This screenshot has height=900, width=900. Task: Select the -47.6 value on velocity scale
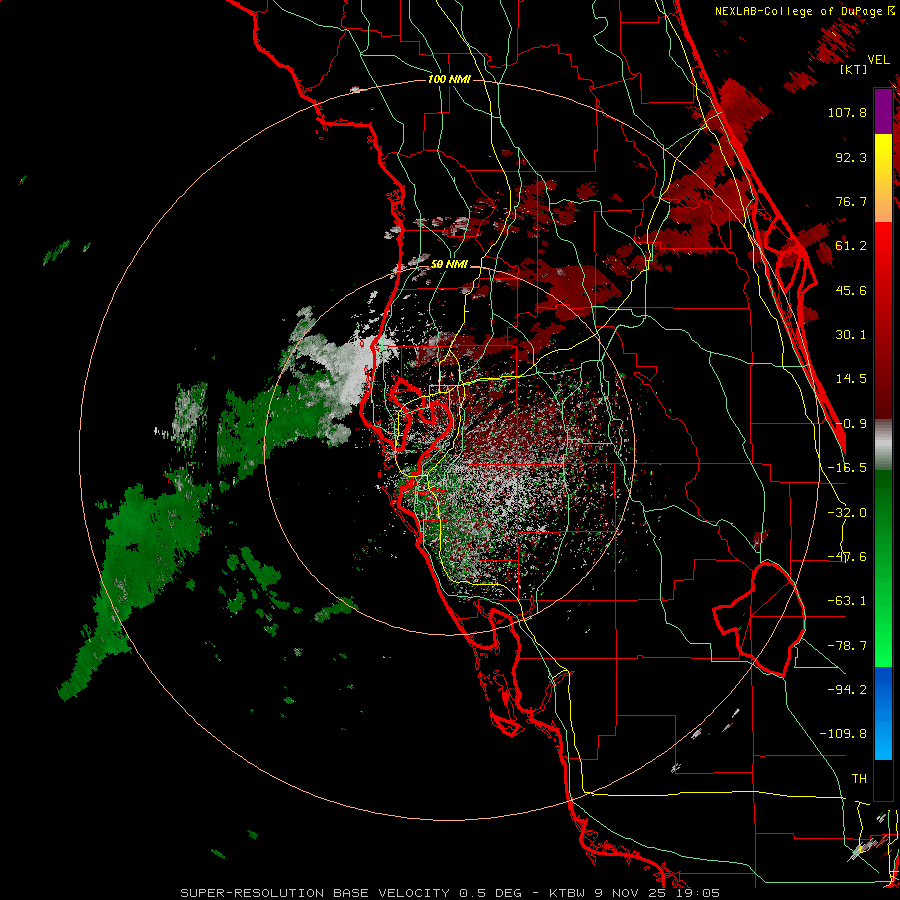[847, 557]
